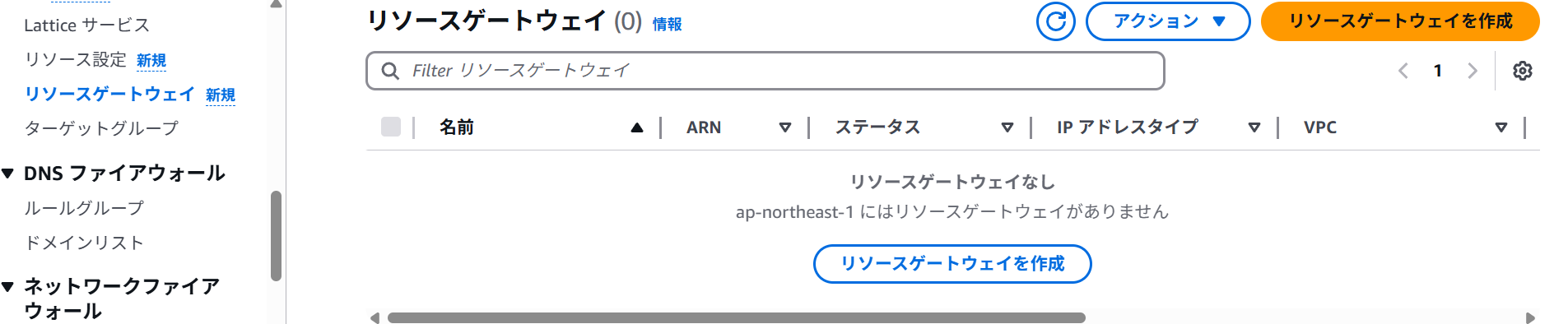Select ルールグループ in sidebar
The height and width of the screenshot is (324, 1568).
pos(84,208)
